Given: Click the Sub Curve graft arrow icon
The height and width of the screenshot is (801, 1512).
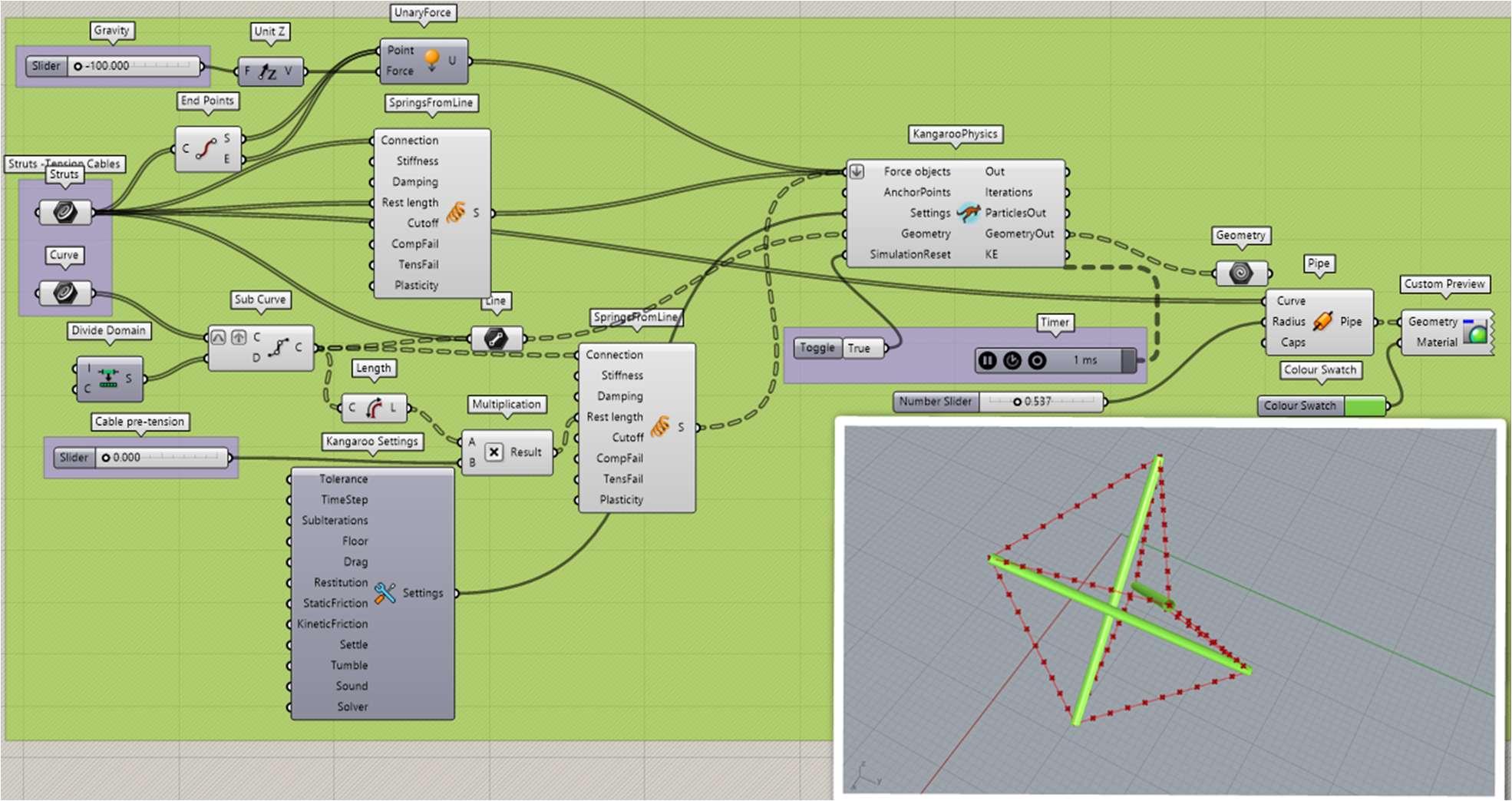Looking at the screenshot, I should click(x=239, y=337).
